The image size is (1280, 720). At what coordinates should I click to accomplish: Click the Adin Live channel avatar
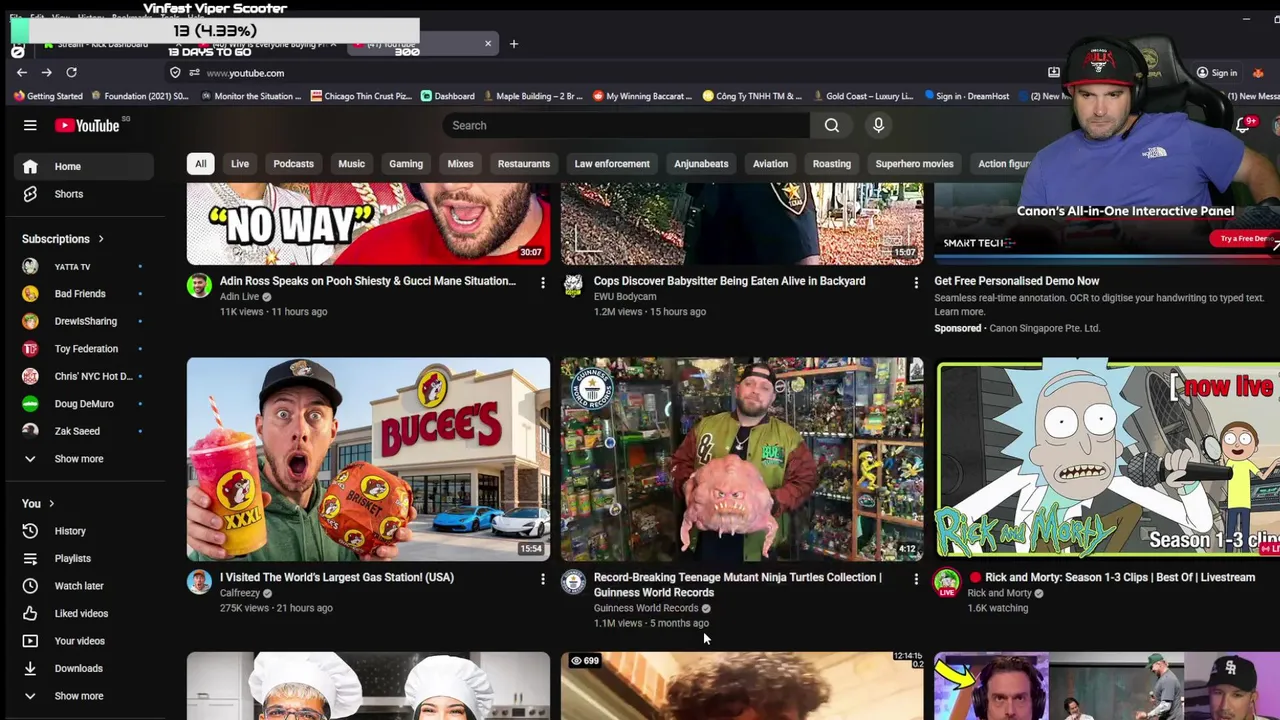point(199,286)
